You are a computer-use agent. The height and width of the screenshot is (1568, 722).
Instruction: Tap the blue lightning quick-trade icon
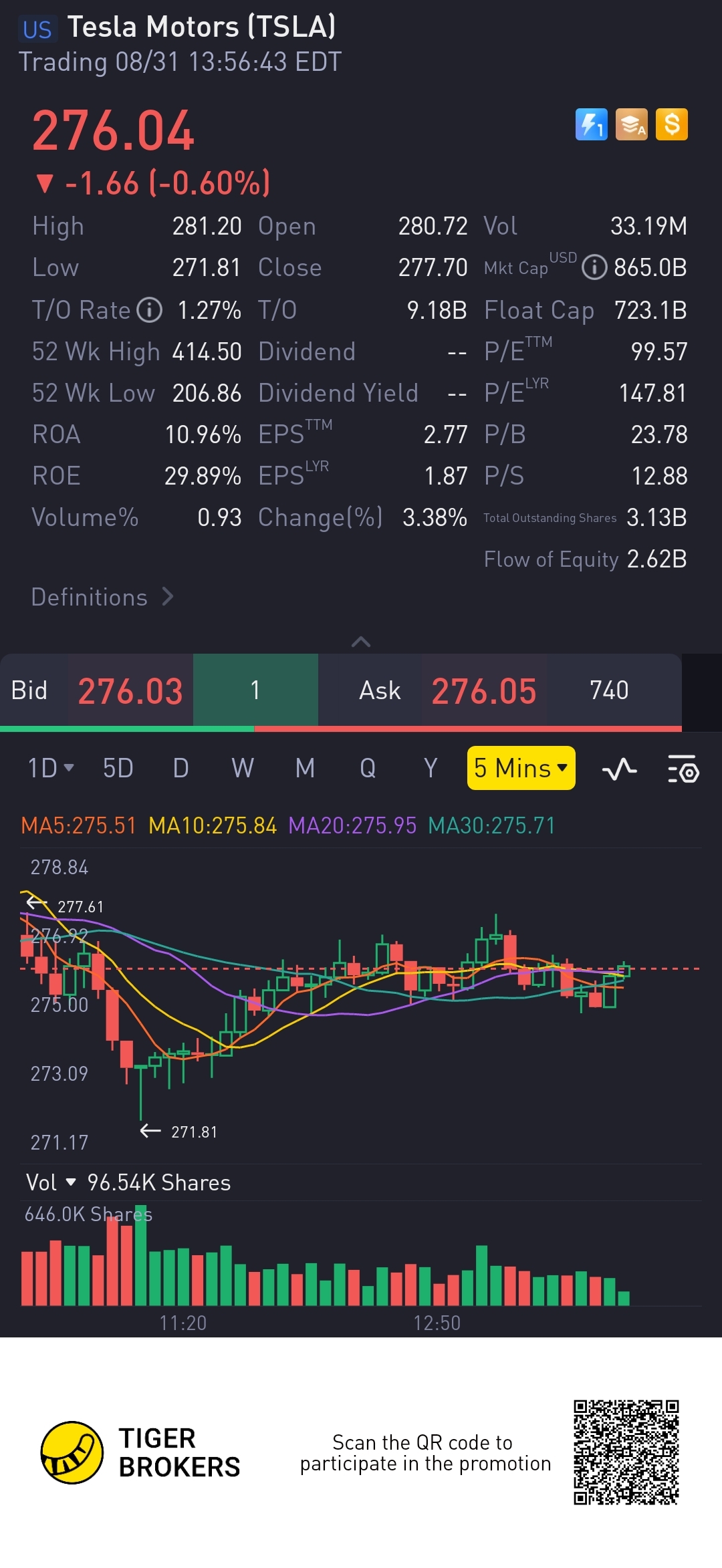coord(592,124)
